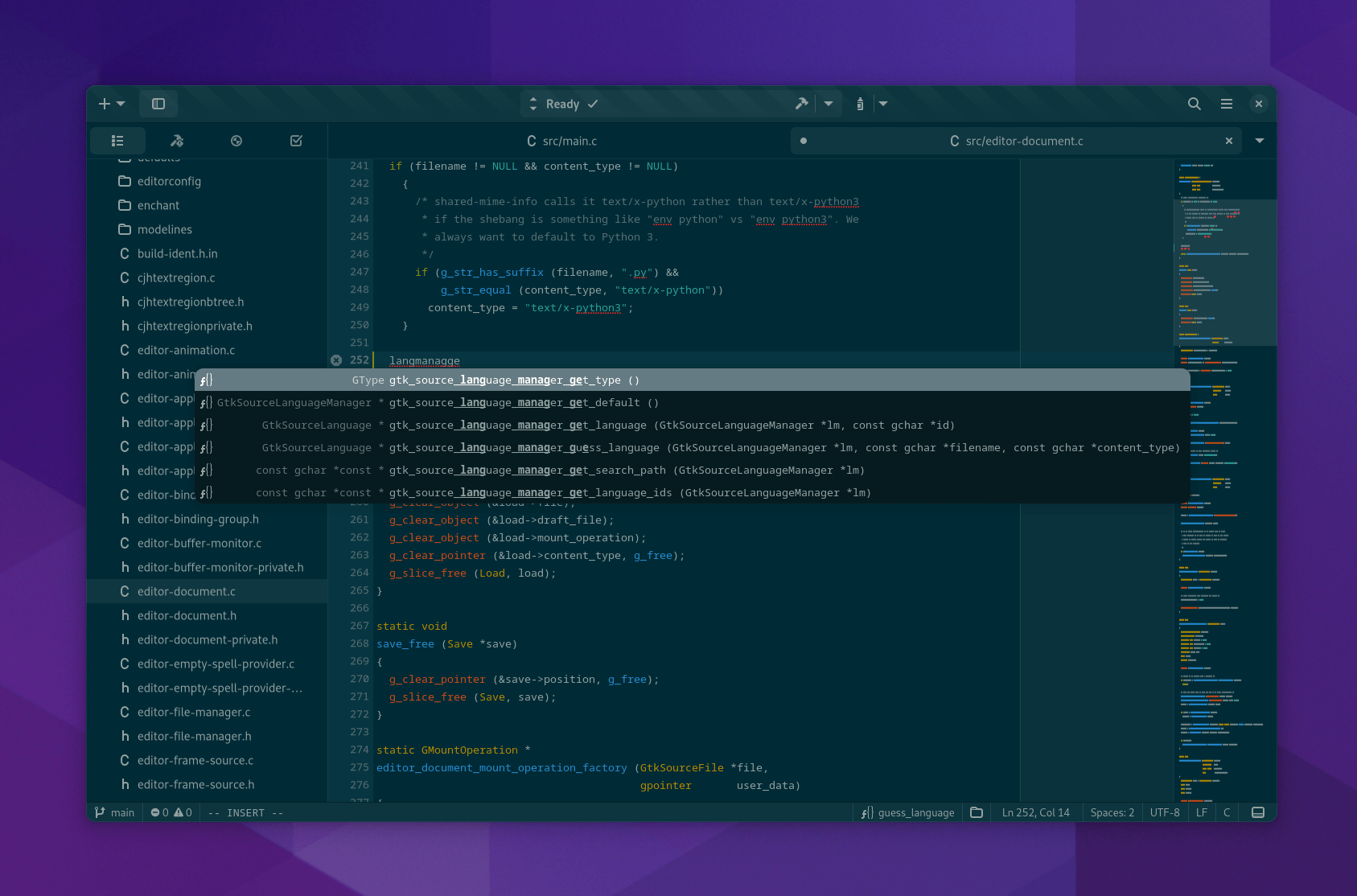
Task: Open the Todo panel circle icon
Action: 236,141
